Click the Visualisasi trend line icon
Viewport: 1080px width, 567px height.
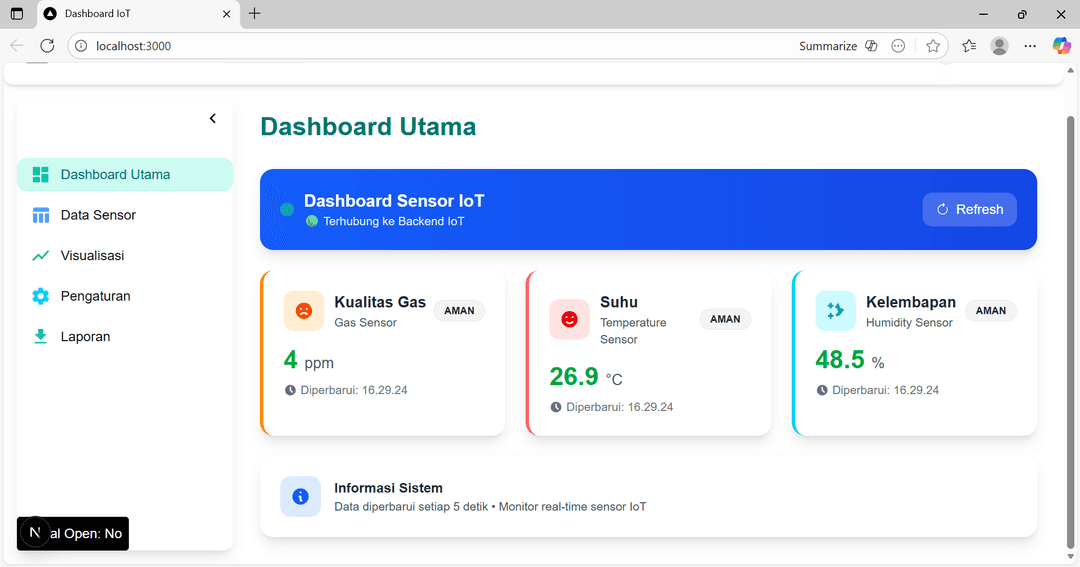coord(41,256)
